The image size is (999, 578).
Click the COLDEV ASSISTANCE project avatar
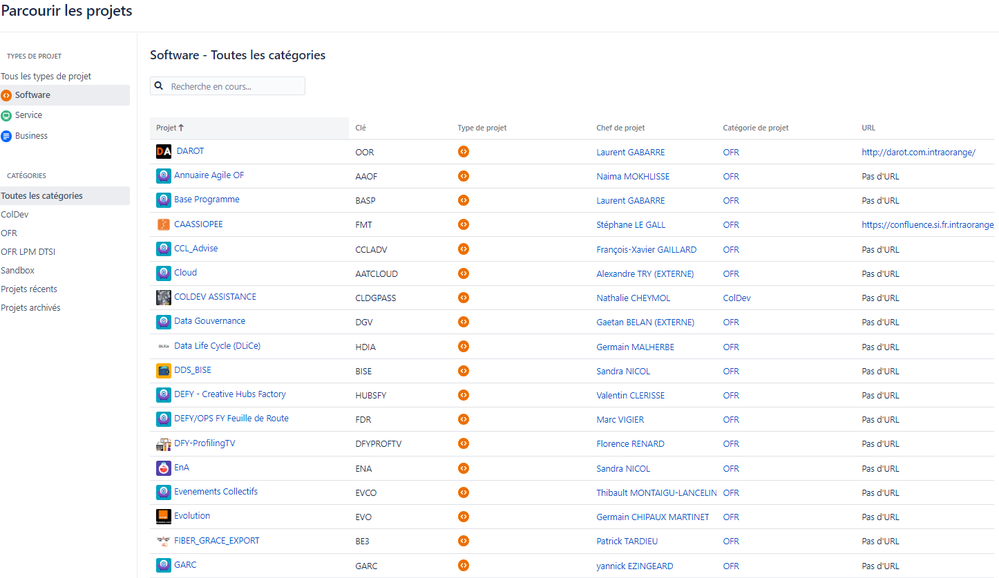[x=164, y=297]
